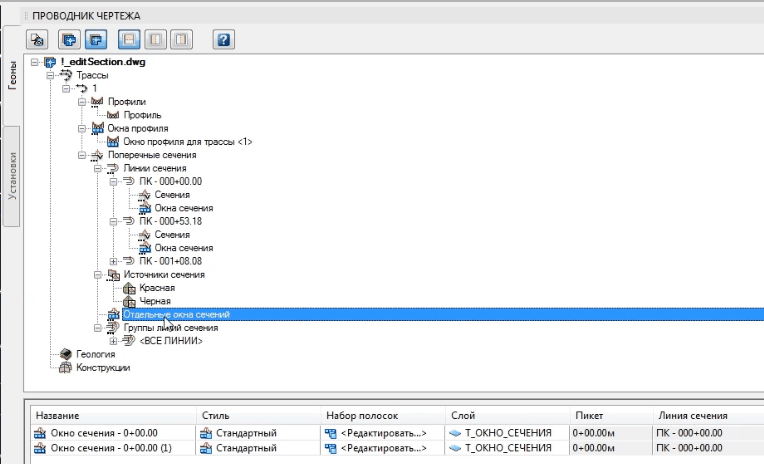
Task: Click the icon beside Окно профиля для трассы <1>
Action: [113, 142]
